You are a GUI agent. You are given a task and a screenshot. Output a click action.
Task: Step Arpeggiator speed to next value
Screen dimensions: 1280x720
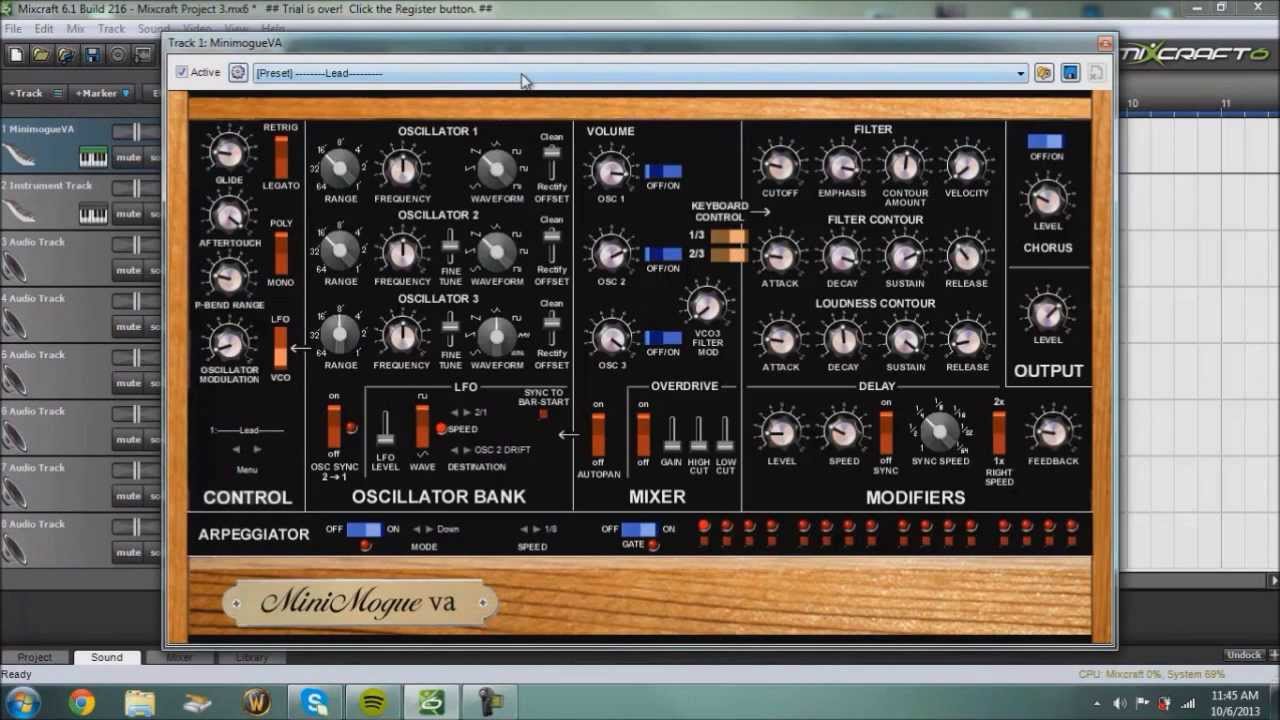pyautogui.click(x=538, y=529)
